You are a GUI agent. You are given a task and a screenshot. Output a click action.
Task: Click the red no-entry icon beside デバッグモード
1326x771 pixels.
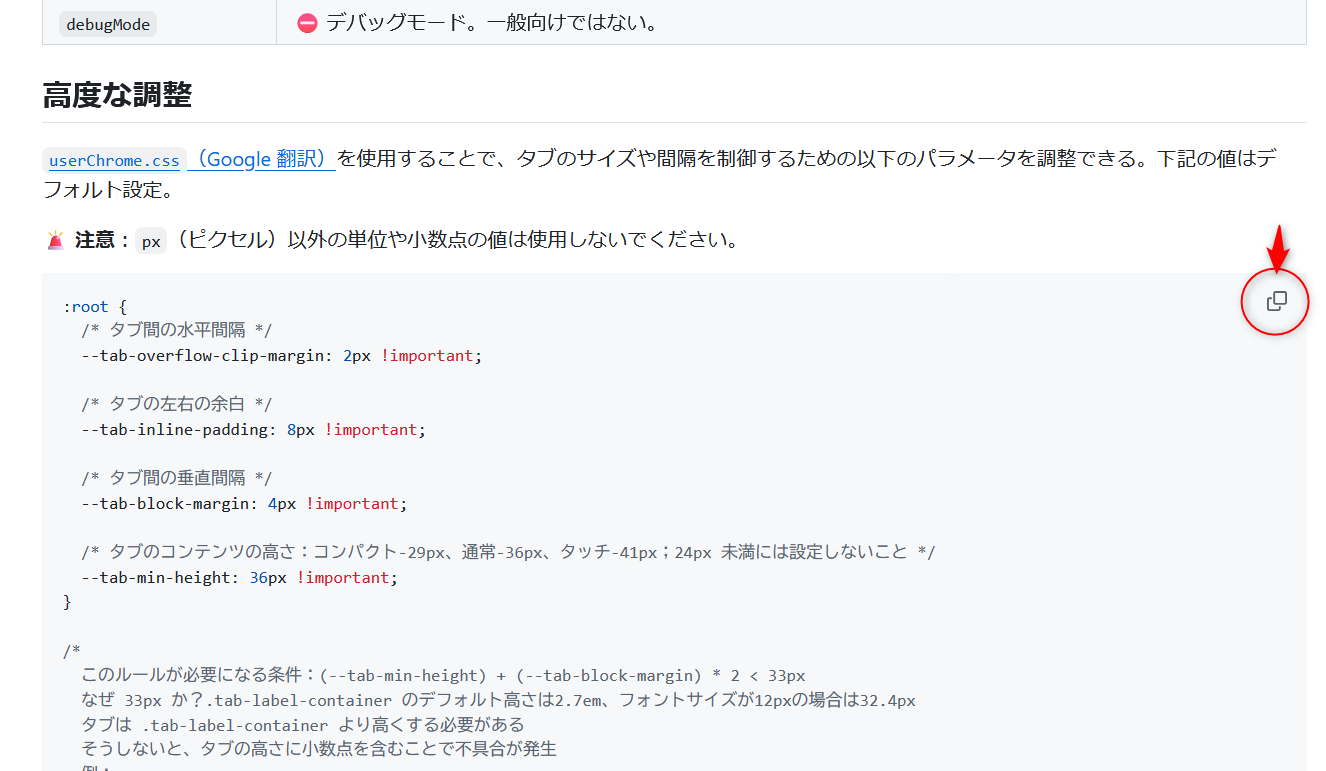coord(307,23)
